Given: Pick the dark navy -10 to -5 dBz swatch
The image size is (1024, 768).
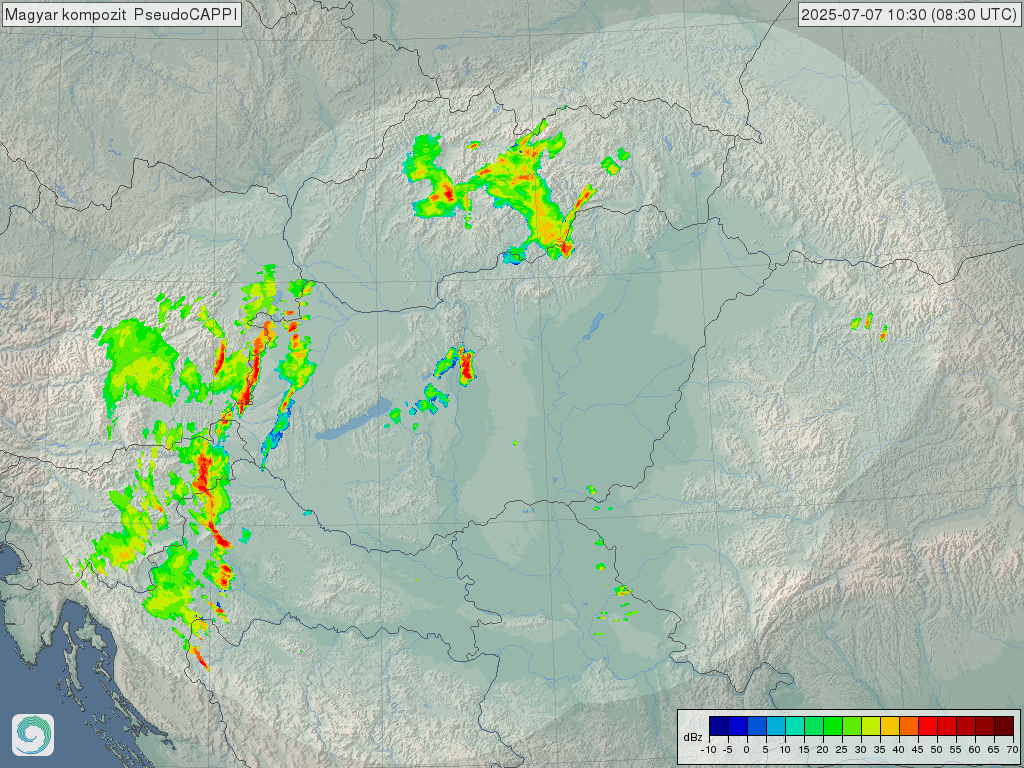Looking at the screenshot, I should (719, 726).
